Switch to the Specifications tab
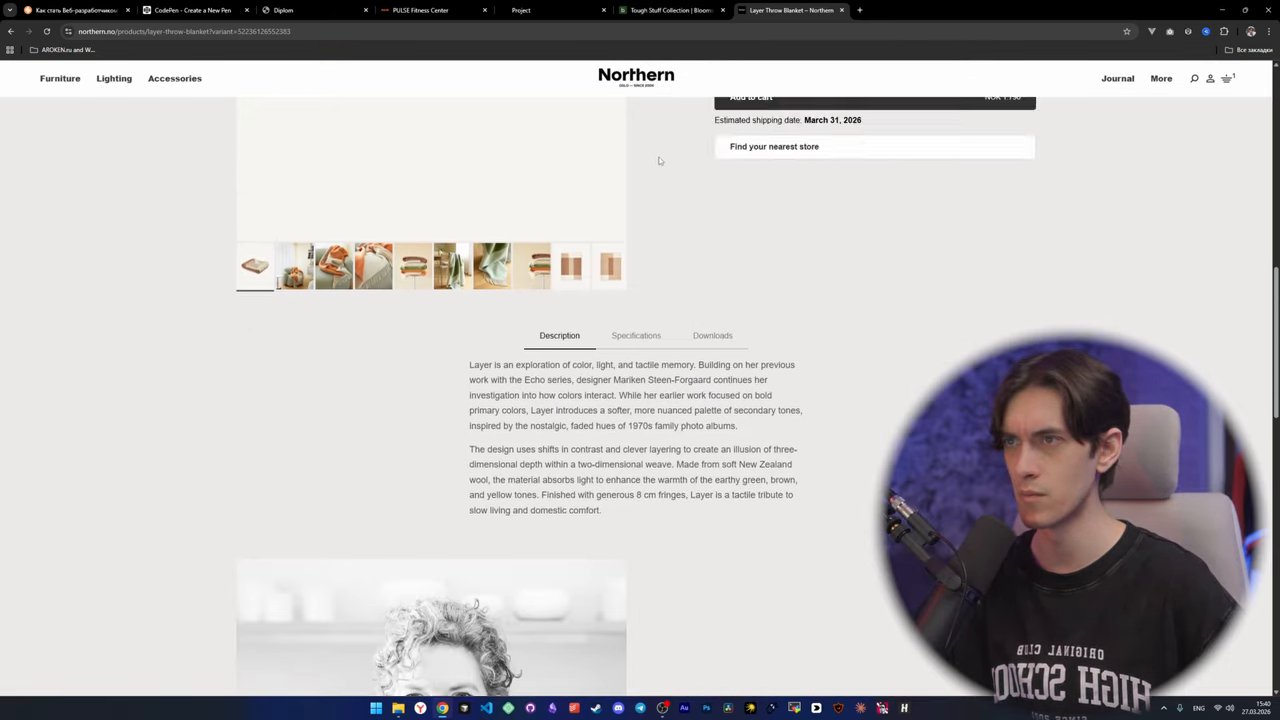Viewport: 1280px width, 720px height. (636, 336)
